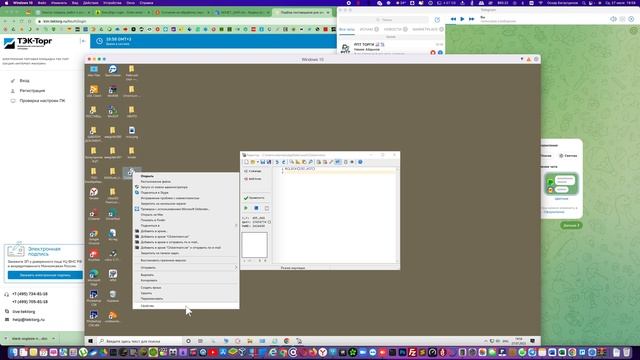This screenshot has width=640, height=360.
Task: Click Telegram search field
Action: coord(384,20)
